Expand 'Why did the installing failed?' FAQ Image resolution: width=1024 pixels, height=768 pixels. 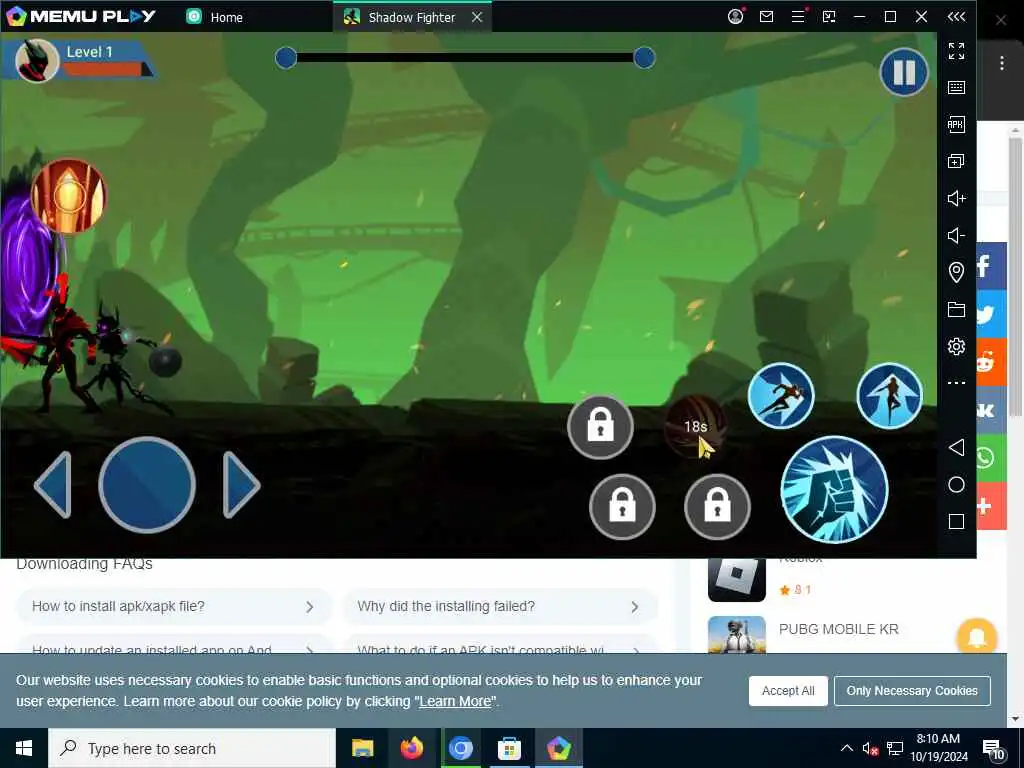[x=500, y=607]
